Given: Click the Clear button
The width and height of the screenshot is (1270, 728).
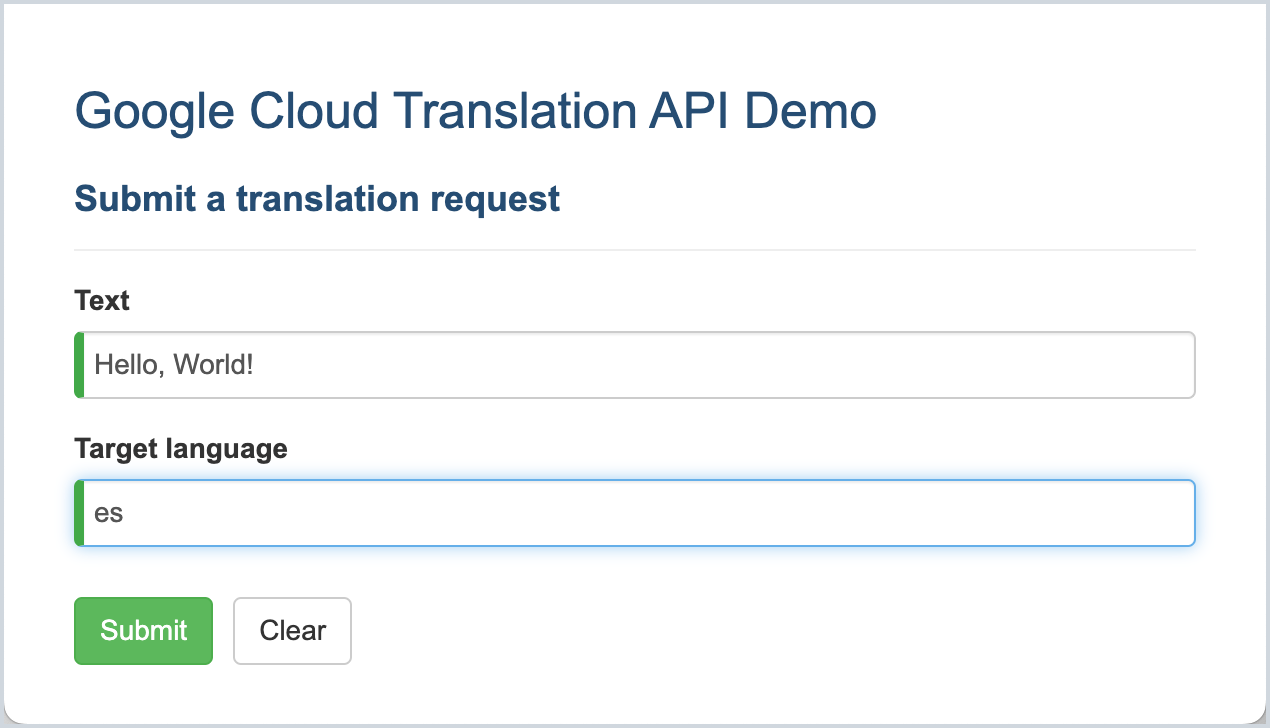Looking at the screenshot, I should [x=292, y=630].
